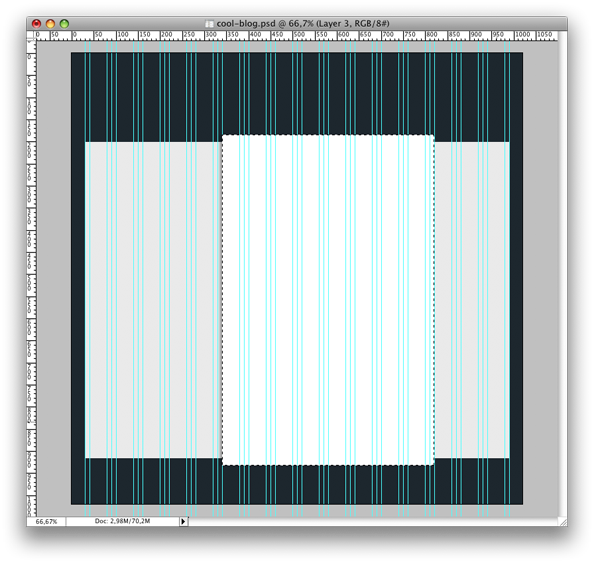Click the 1000 mark on horizontal ruler
Viewport: 594px width, 563px height.
(x=522, y=34)
